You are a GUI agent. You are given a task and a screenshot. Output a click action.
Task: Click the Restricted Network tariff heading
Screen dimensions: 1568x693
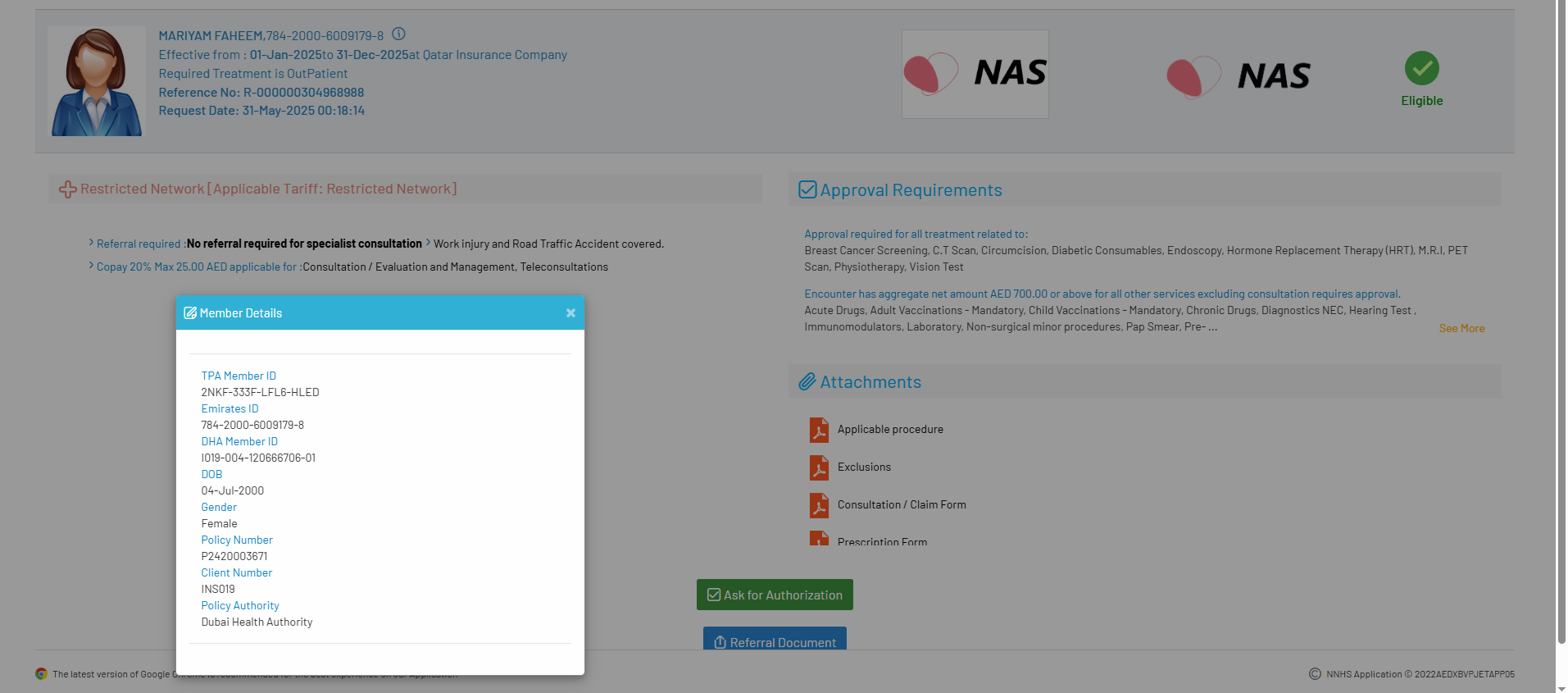pos(269,189)
